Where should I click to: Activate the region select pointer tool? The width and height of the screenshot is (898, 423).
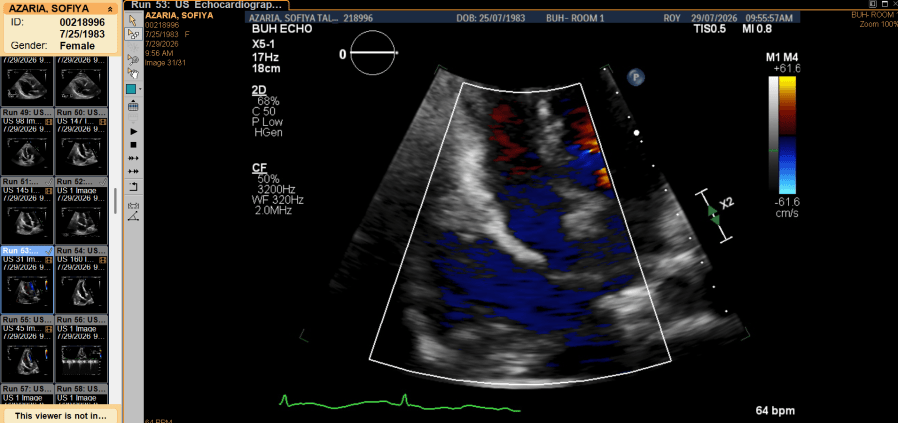(x=133, y=34)
